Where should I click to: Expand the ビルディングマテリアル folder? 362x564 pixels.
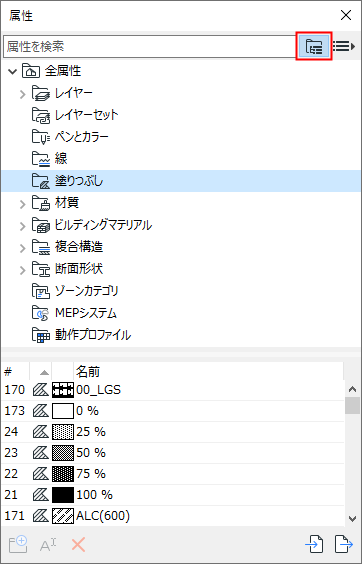(23, 226)
